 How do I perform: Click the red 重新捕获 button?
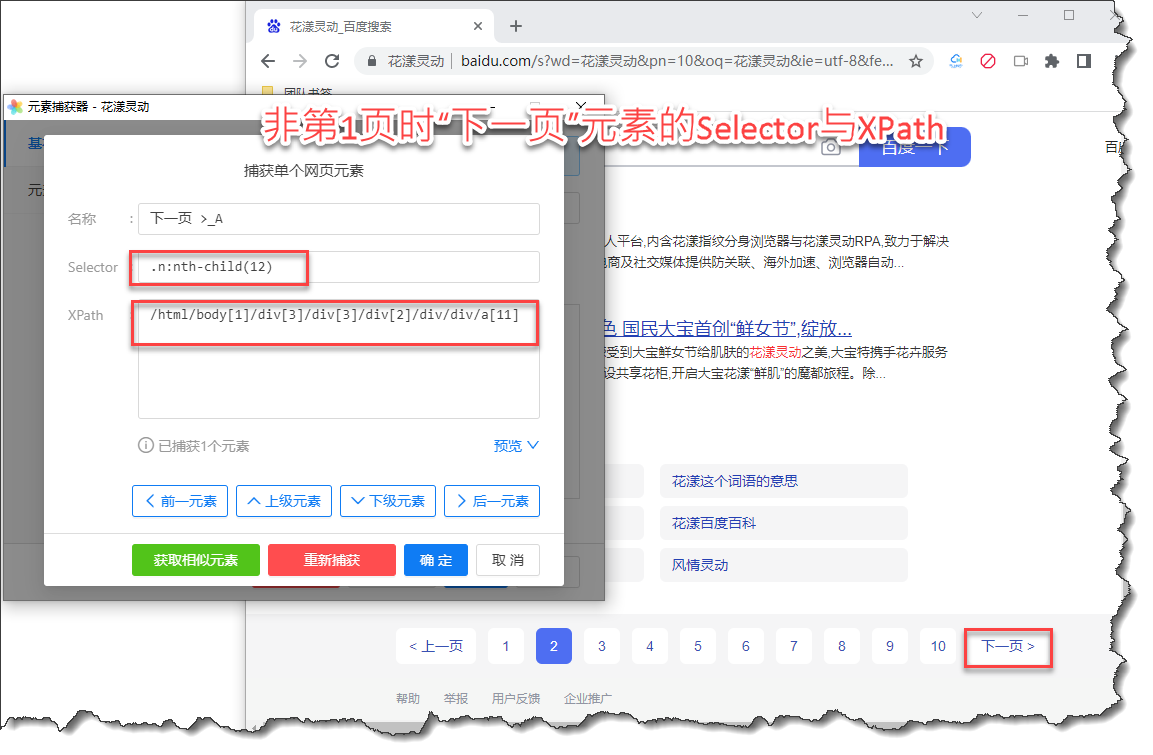(x=332, y=560)
